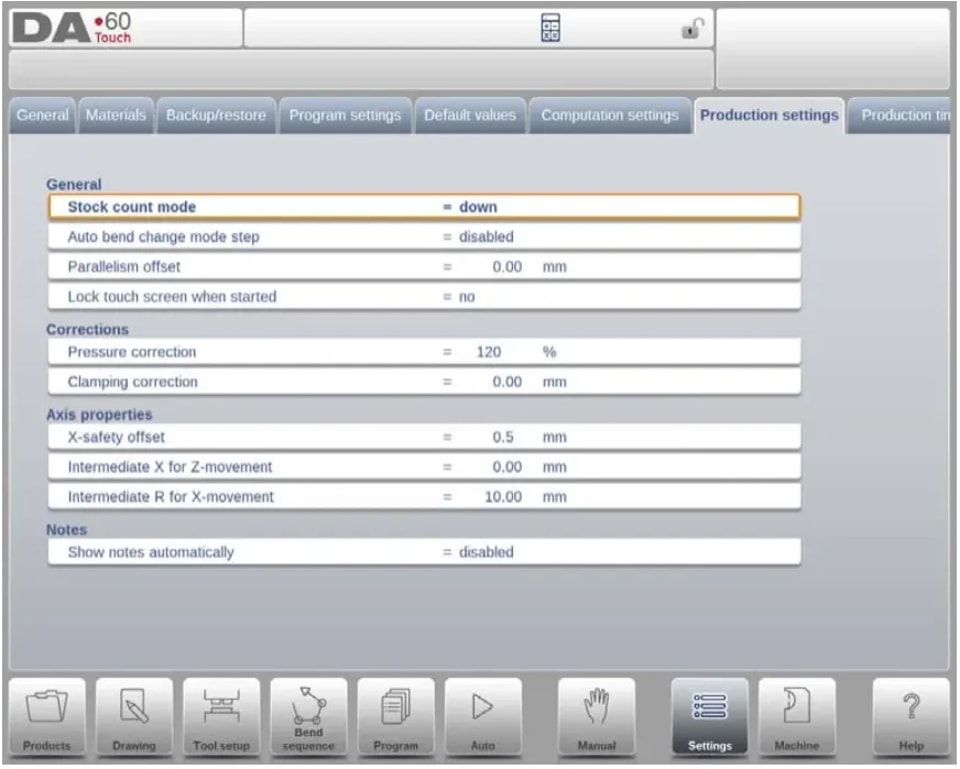Edit the X-safety offset value
This screenshot has width=960, height=769.
point(424,437)
